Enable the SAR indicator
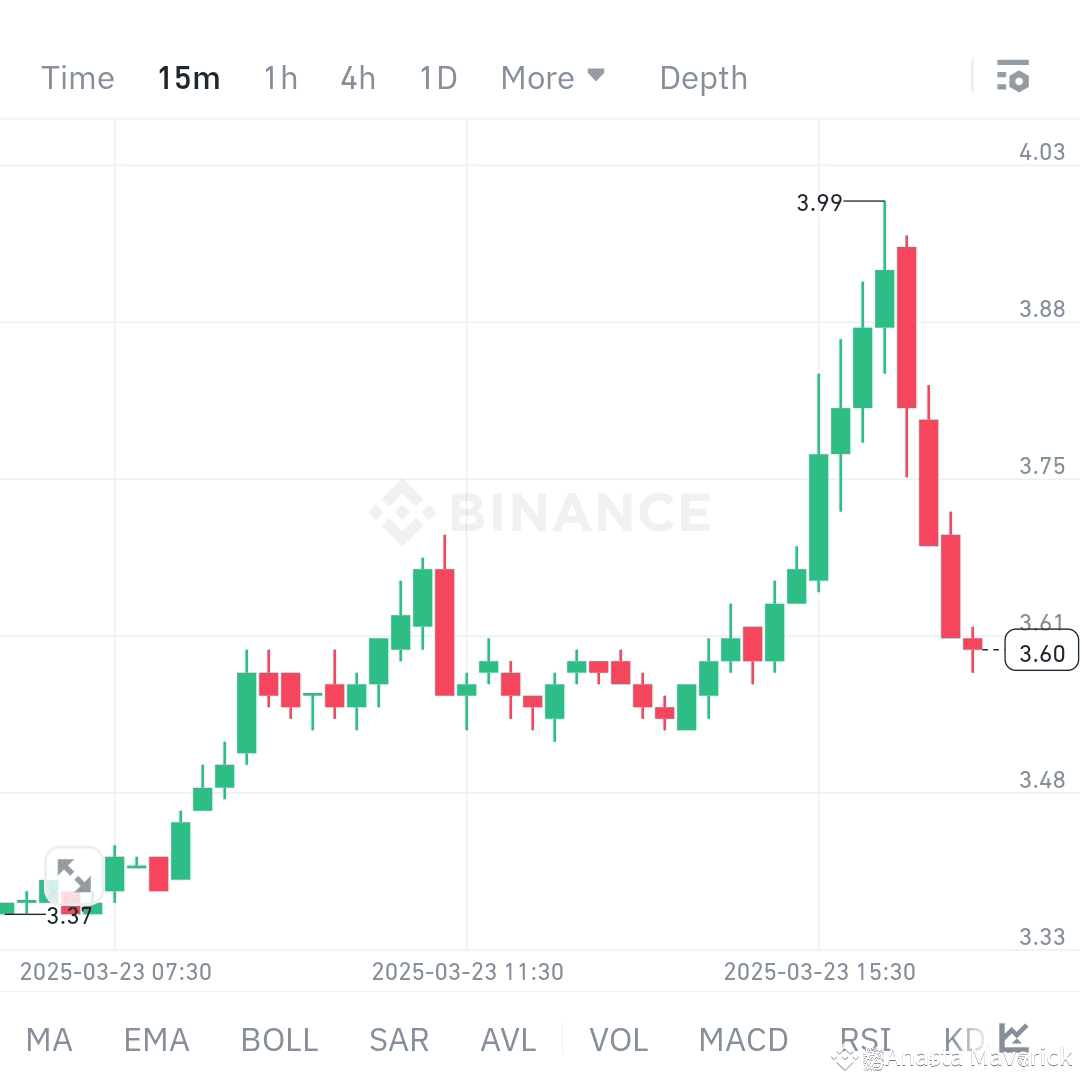This screenshot has width=1080, height=1080. coord(399,1039)
